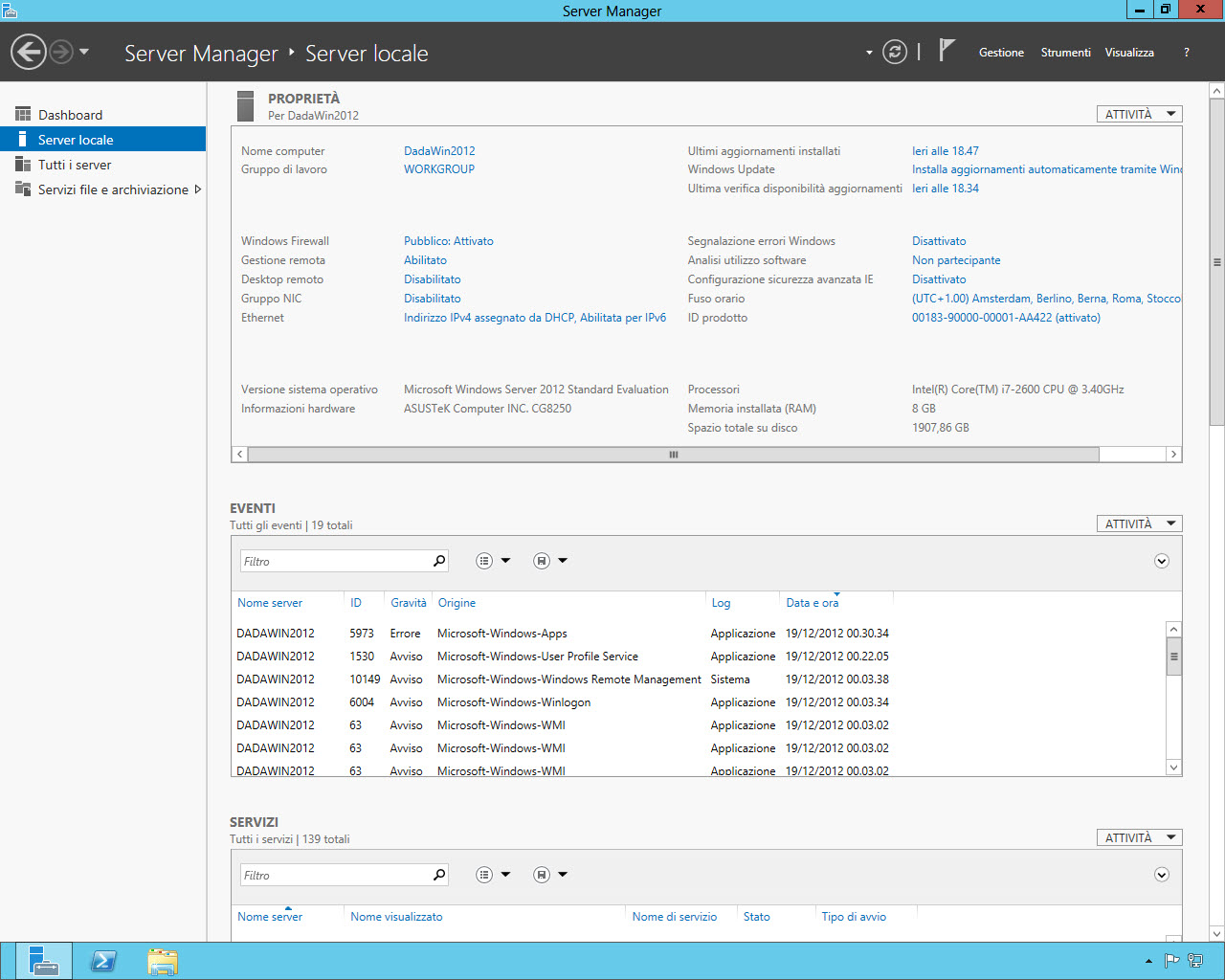The image size is (1225, 980).
Task: Click Ieri alle 18.34 link
Action: 946,189
